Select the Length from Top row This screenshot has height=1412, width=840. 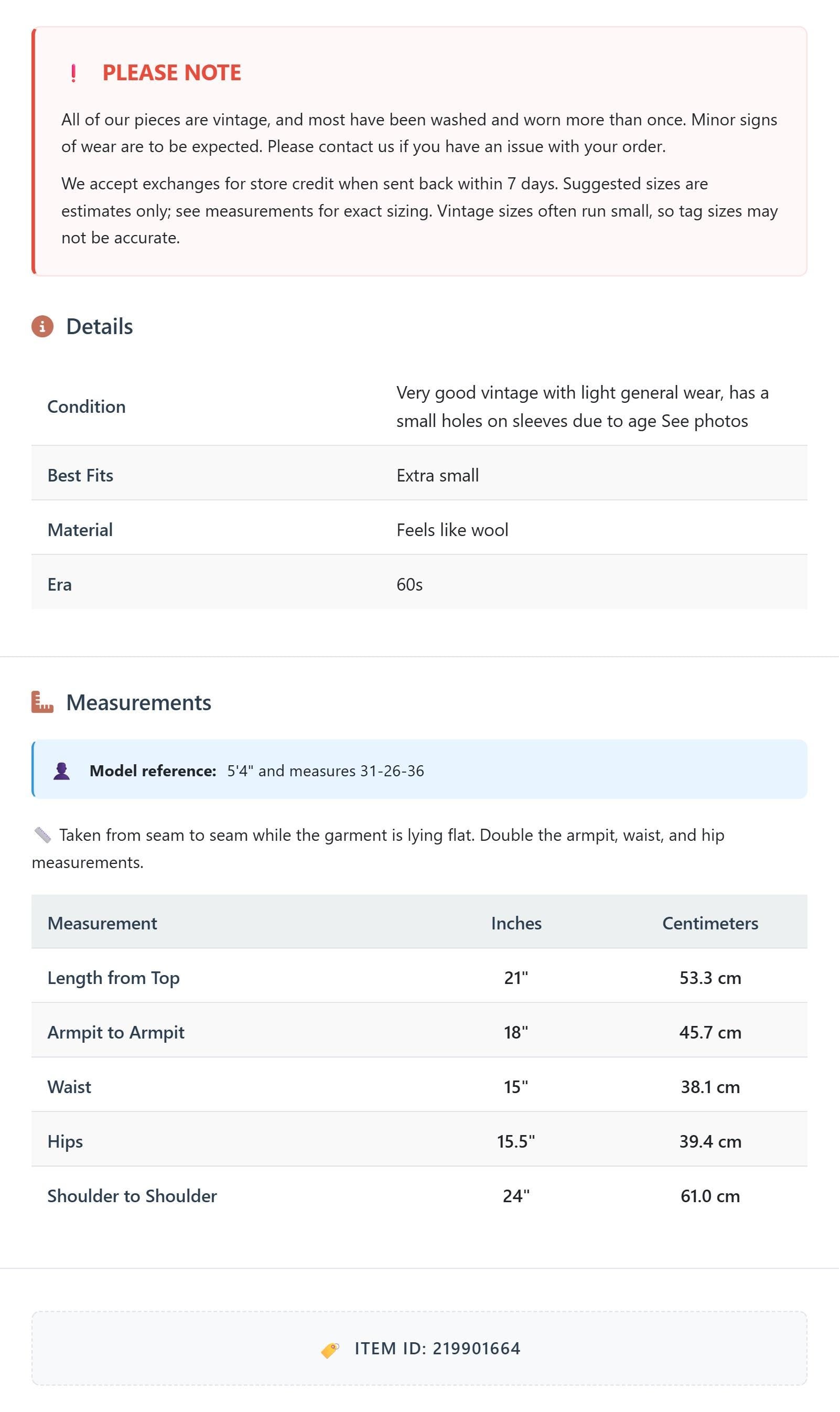[419, 978]
